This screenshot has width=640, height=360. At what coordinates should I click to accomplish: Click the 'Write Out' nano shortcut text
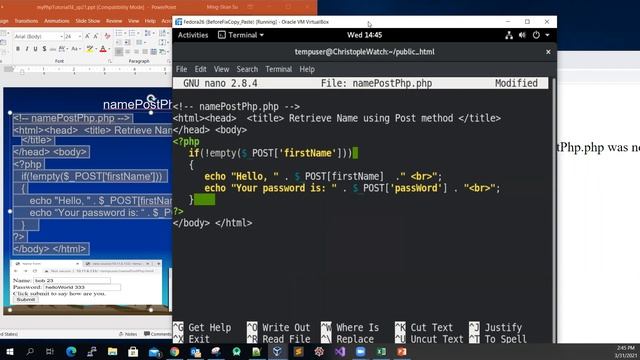point(286,327)
